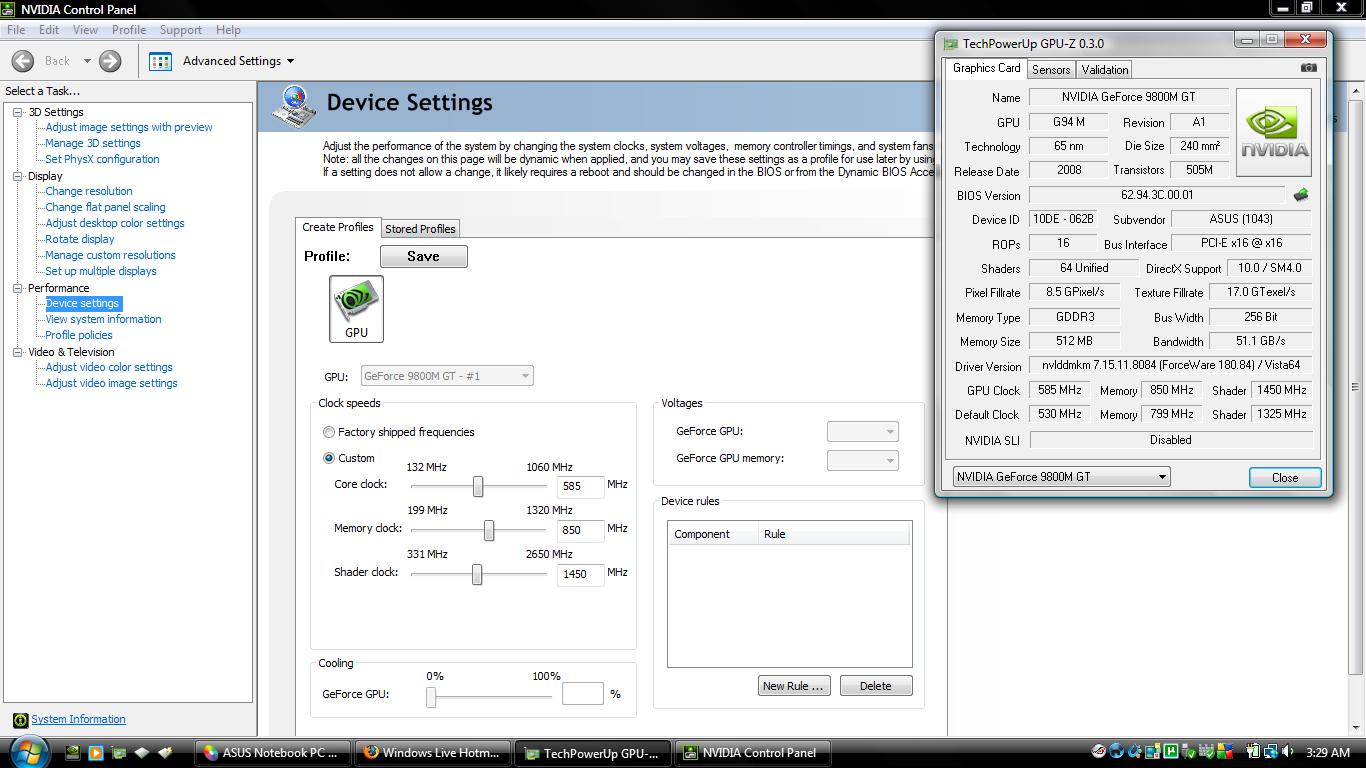Click the BIOS save chip icon in GPU-Z
The height and width of the screenshot is (768, 1366).
(1300, 195)
